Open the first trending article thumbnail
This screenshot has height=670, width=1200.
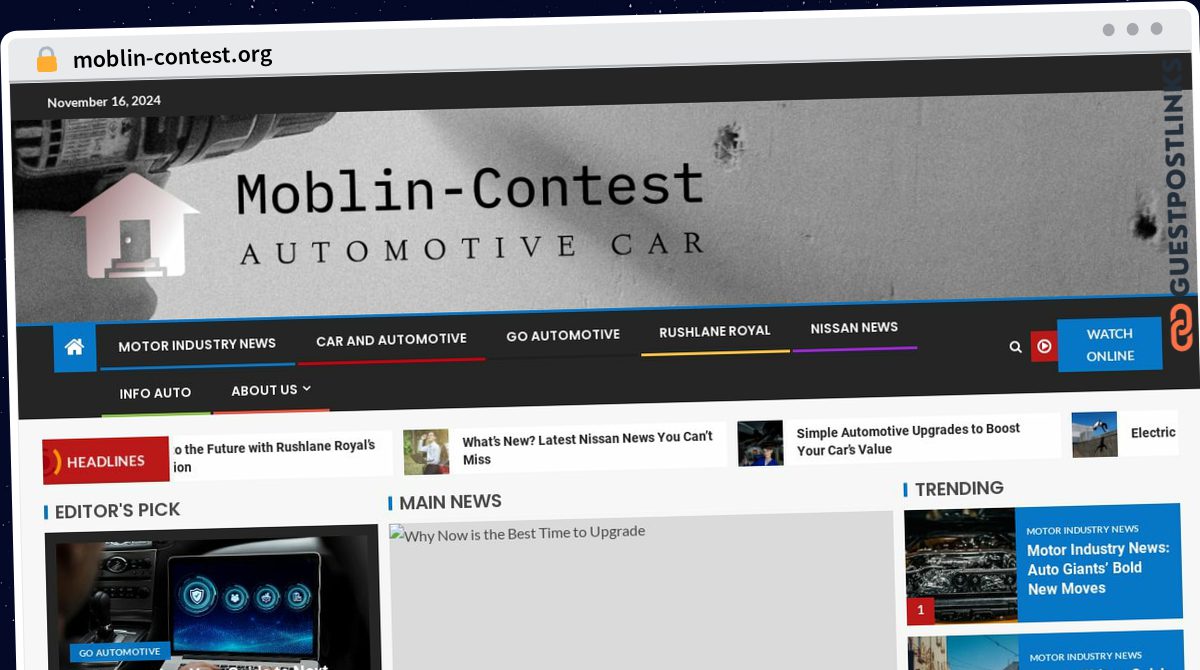click(961, 566)
